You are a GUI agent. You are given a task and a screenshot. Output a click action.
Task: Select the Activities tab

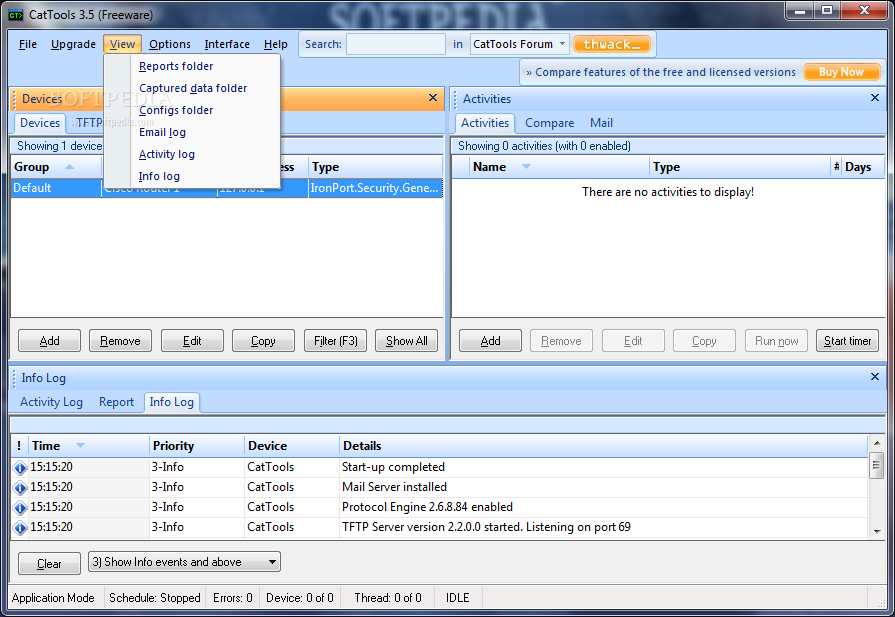485,123
